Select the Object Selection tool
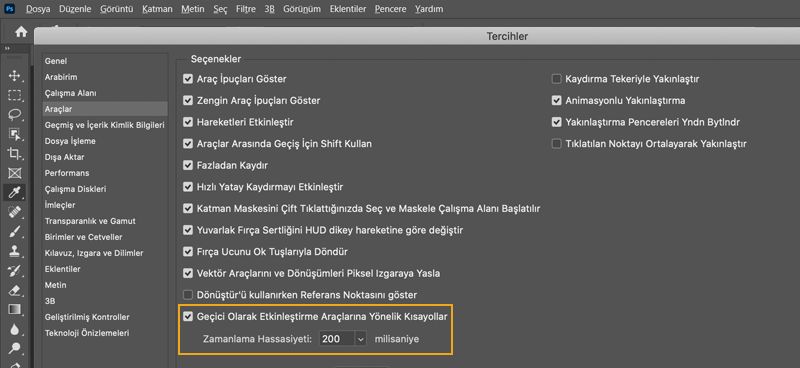Image resolution: width=800 pixels, height=368 pixels. [14, 134]
